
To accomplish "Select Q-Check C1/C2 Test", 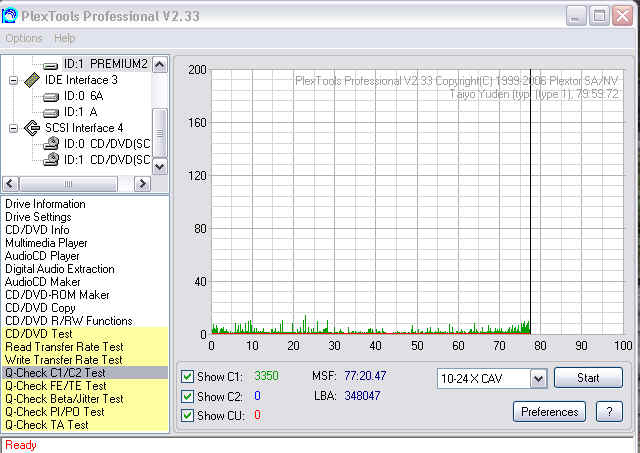I will (85, 373).
